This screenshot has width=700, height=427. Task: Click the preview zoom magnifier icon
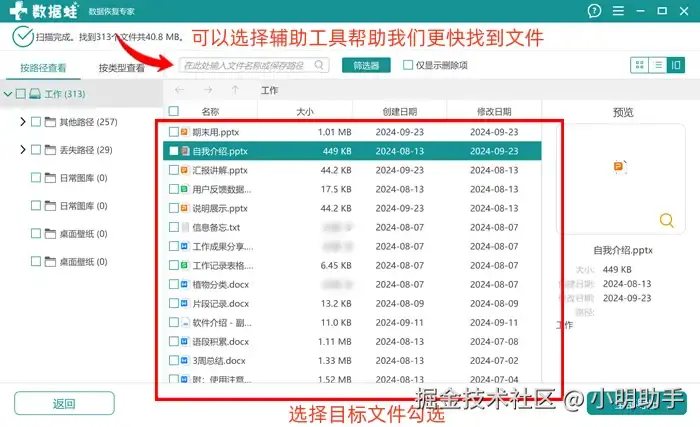(667, 220)
